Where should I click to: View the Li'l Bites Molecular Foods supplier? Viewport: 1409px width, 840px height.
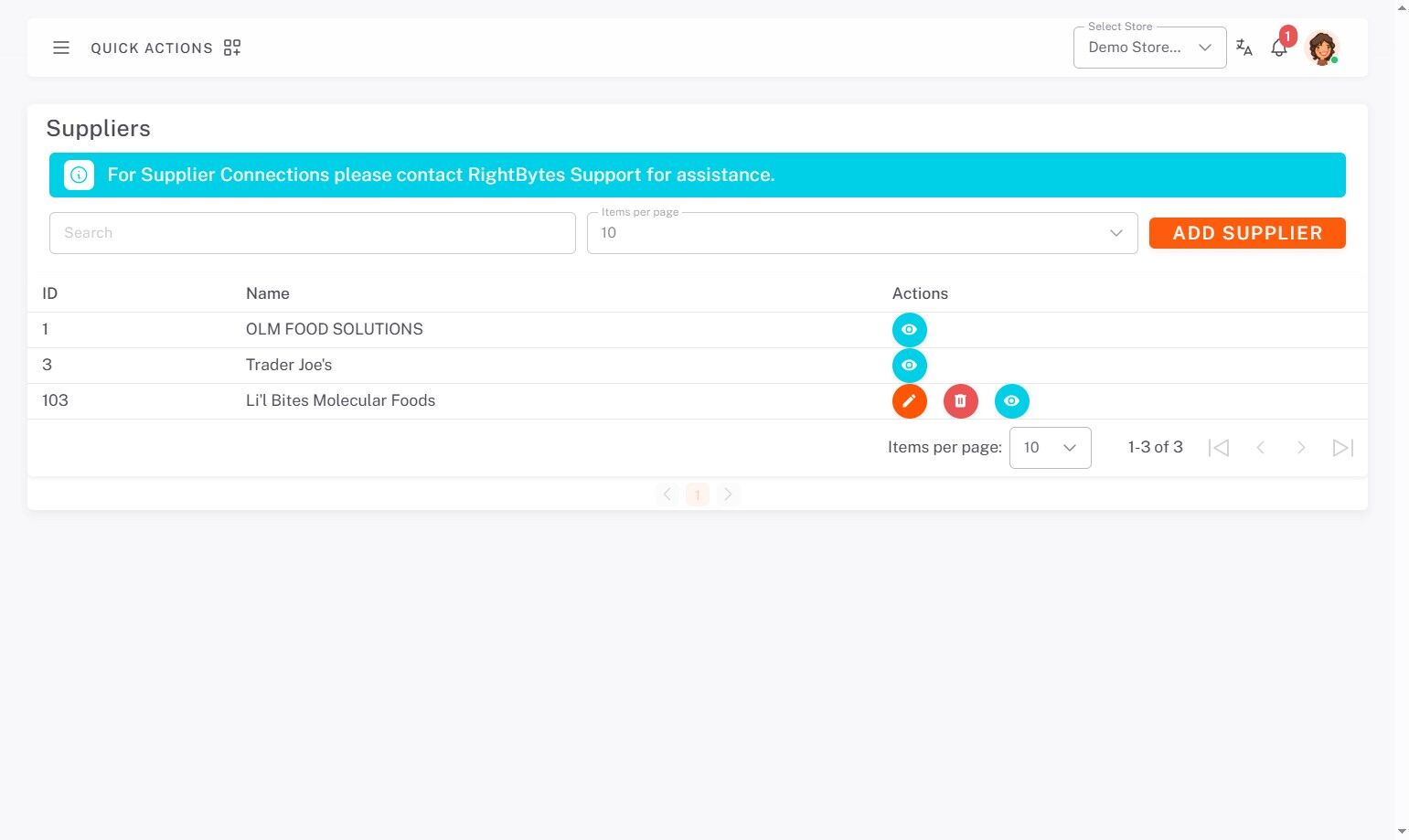point(1011,401)
